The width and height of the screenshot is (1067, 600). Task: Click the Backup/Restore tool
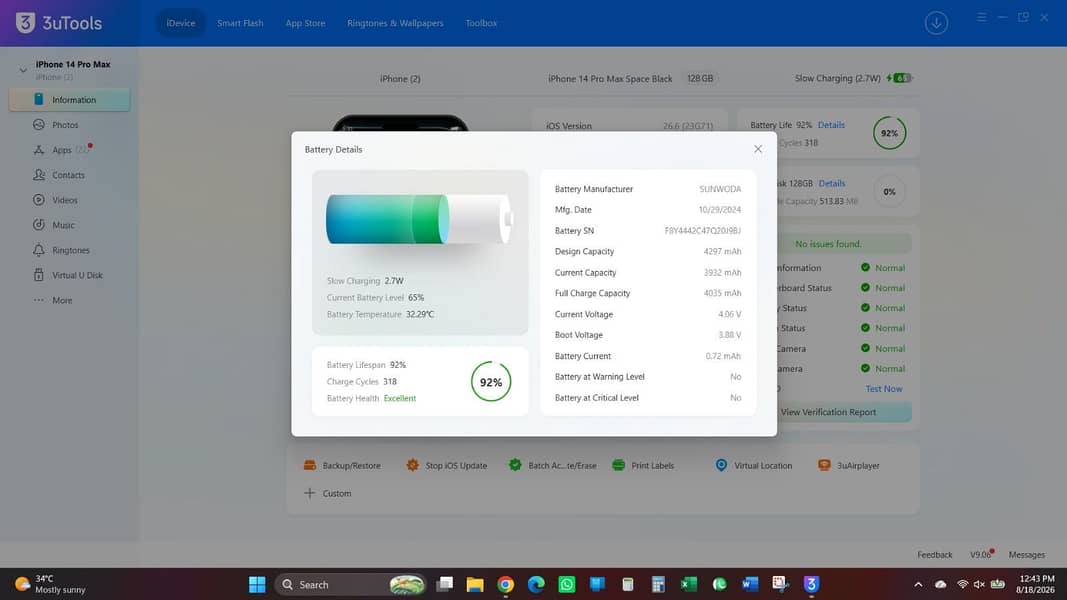[342, 466]
